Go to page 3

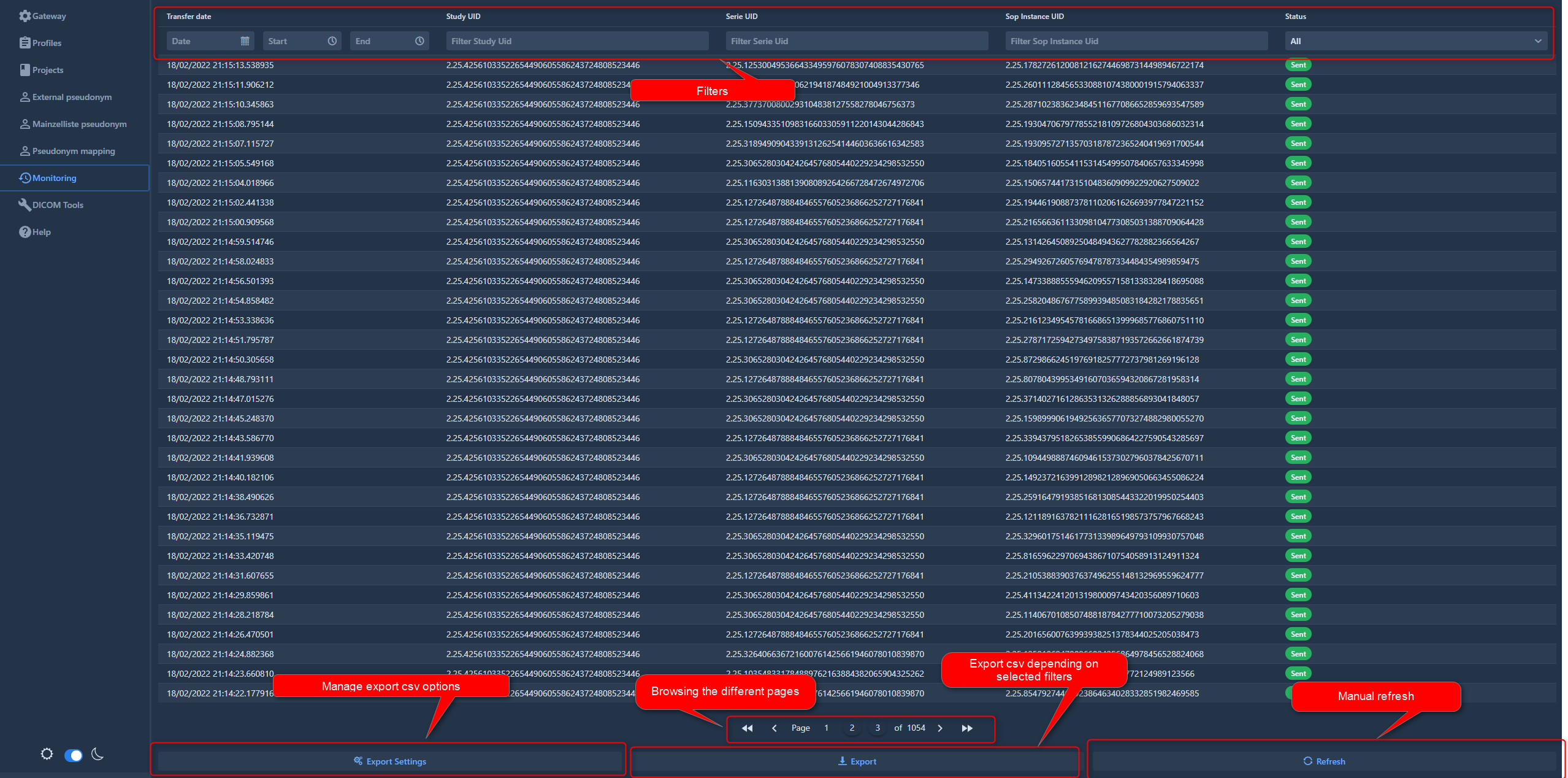(878, 728)
